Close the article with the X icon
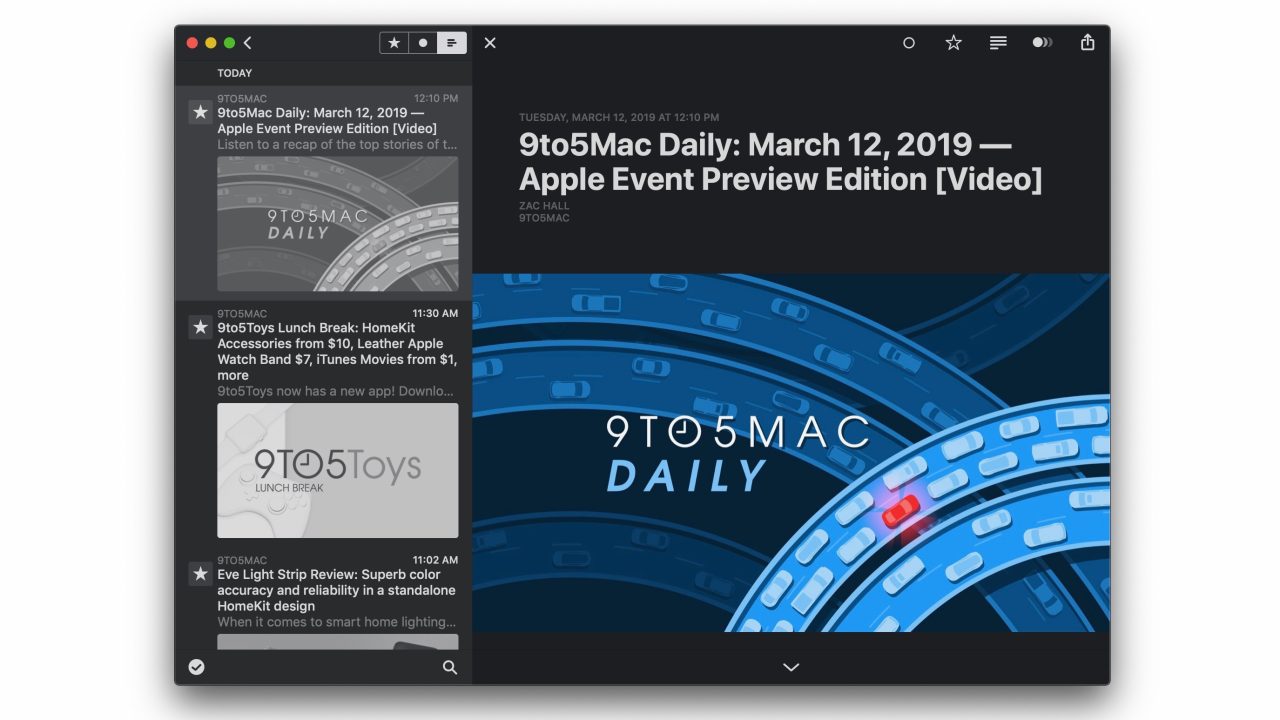This screenshot has height=720, width=1280. coord(490,43)
